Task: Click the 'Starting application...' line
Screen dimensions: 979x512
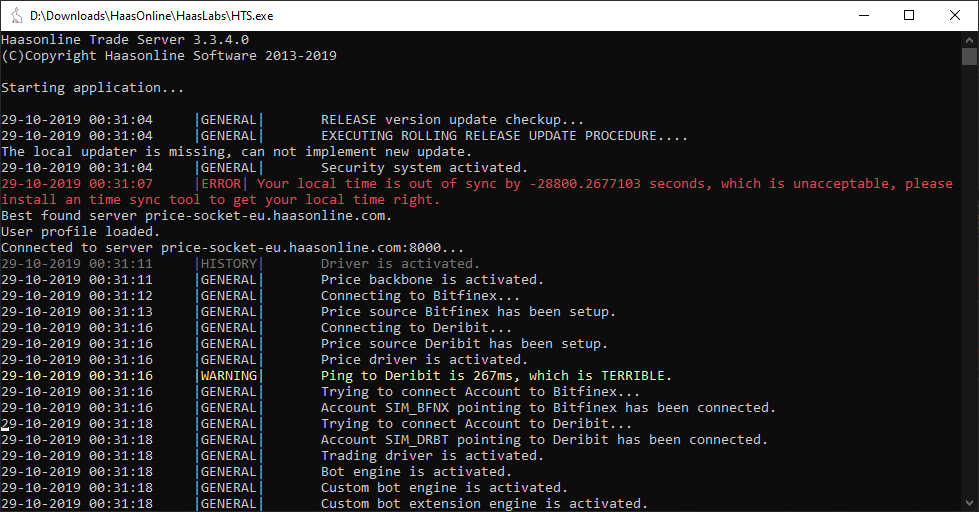Action: (x=92, y=87)
